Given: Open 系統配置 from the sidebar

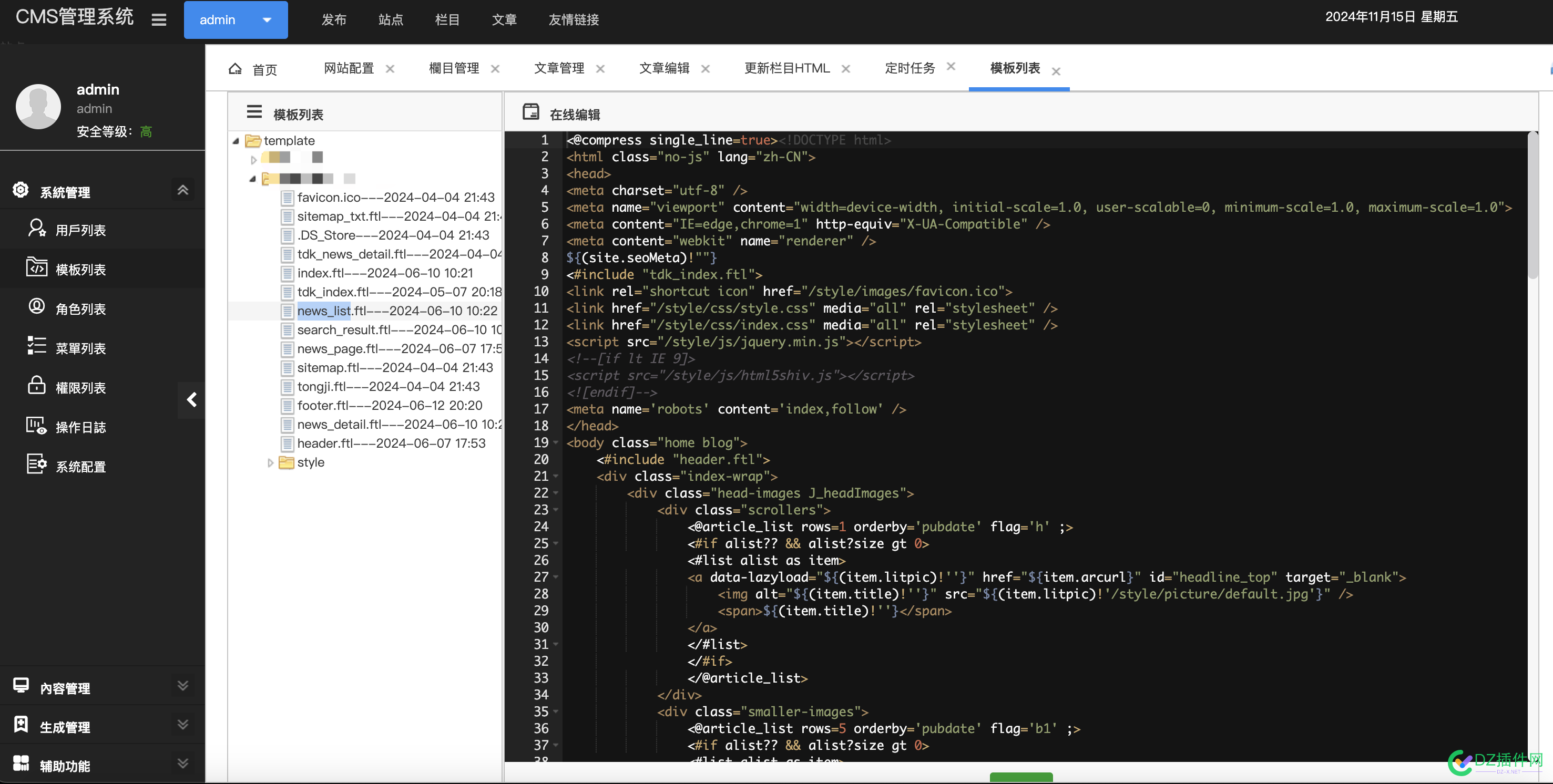Looking at the screenshot, I should click(x=80, y=467).
